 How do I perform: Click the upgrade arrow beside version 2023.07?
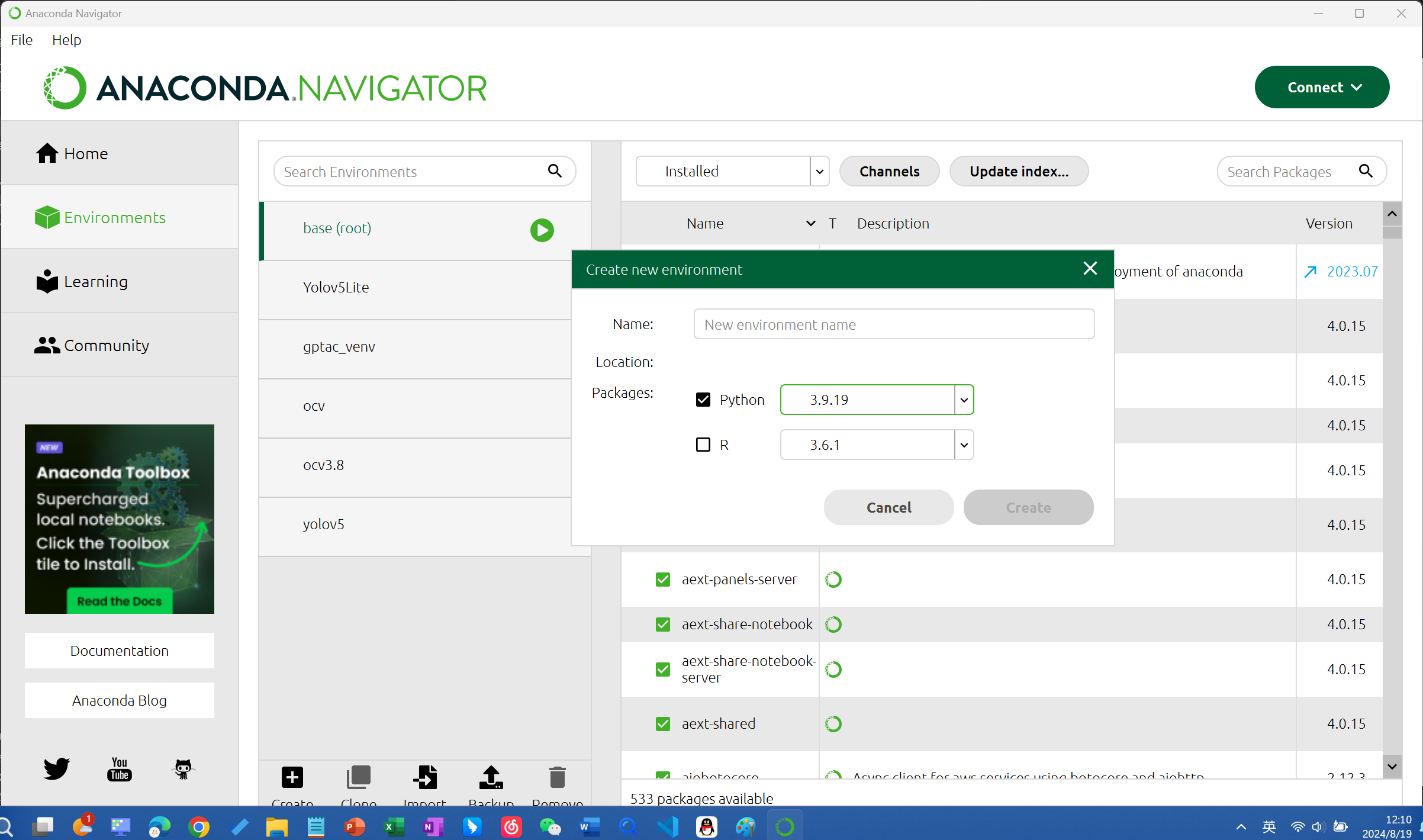coord(1311,272)
